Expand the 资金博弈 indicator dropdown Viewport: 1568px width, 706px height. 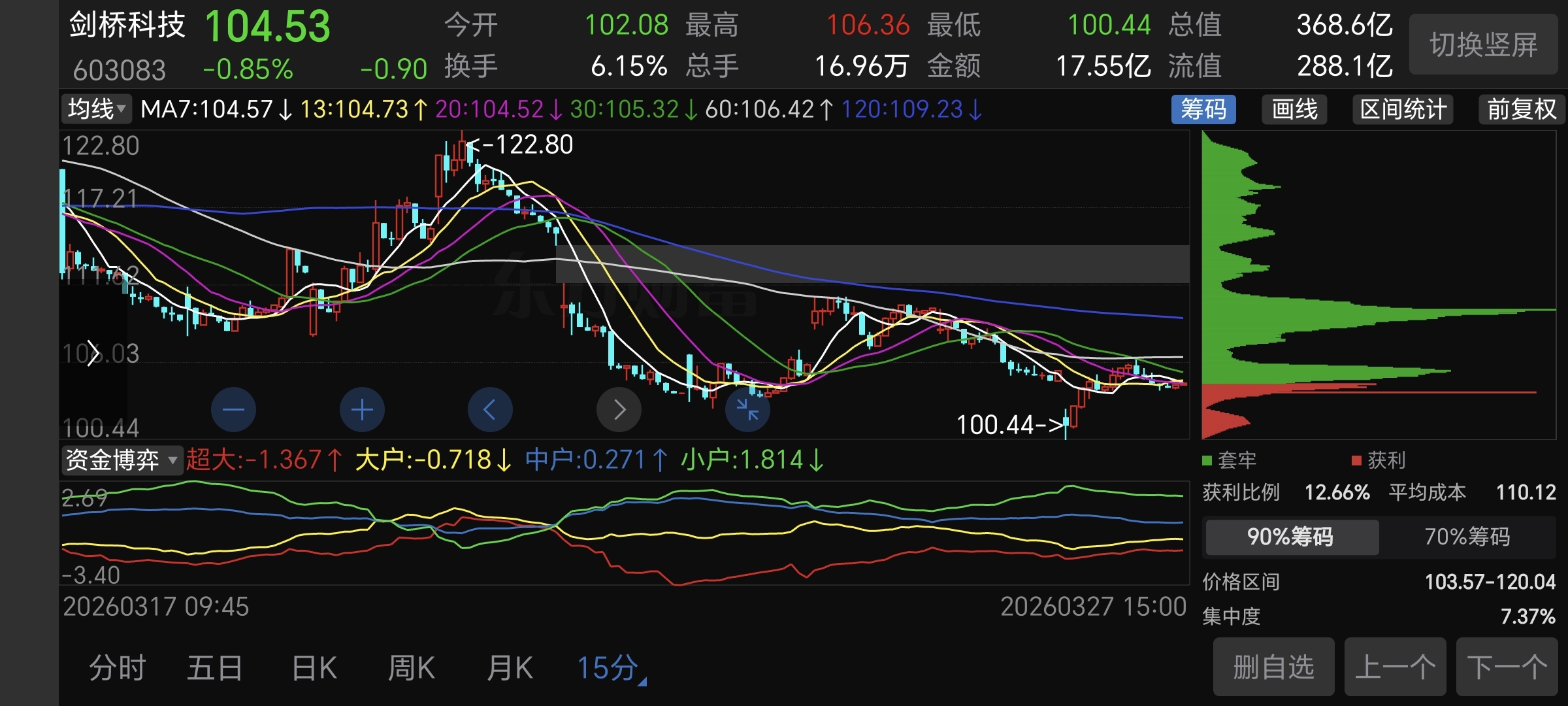click(122, 460)
